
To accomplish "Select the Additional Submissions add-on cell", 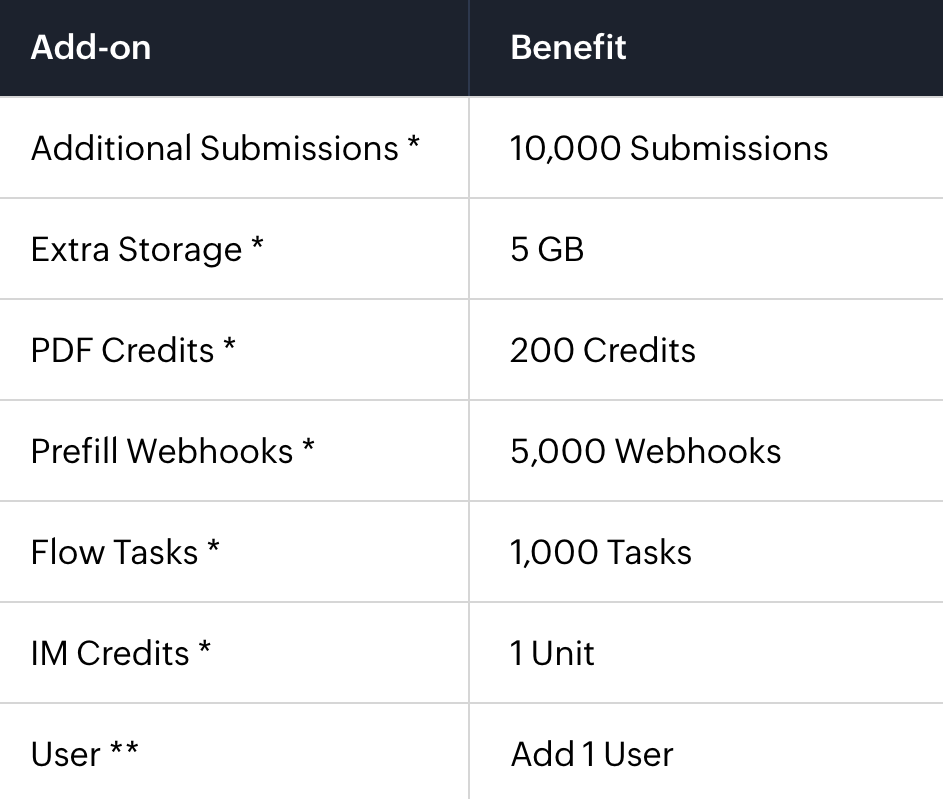I will pyautogui.click(x=234, y=148).
